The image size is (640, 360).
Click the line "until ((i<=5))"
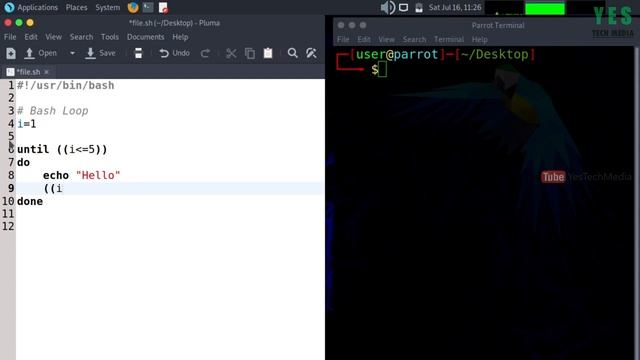62,149
